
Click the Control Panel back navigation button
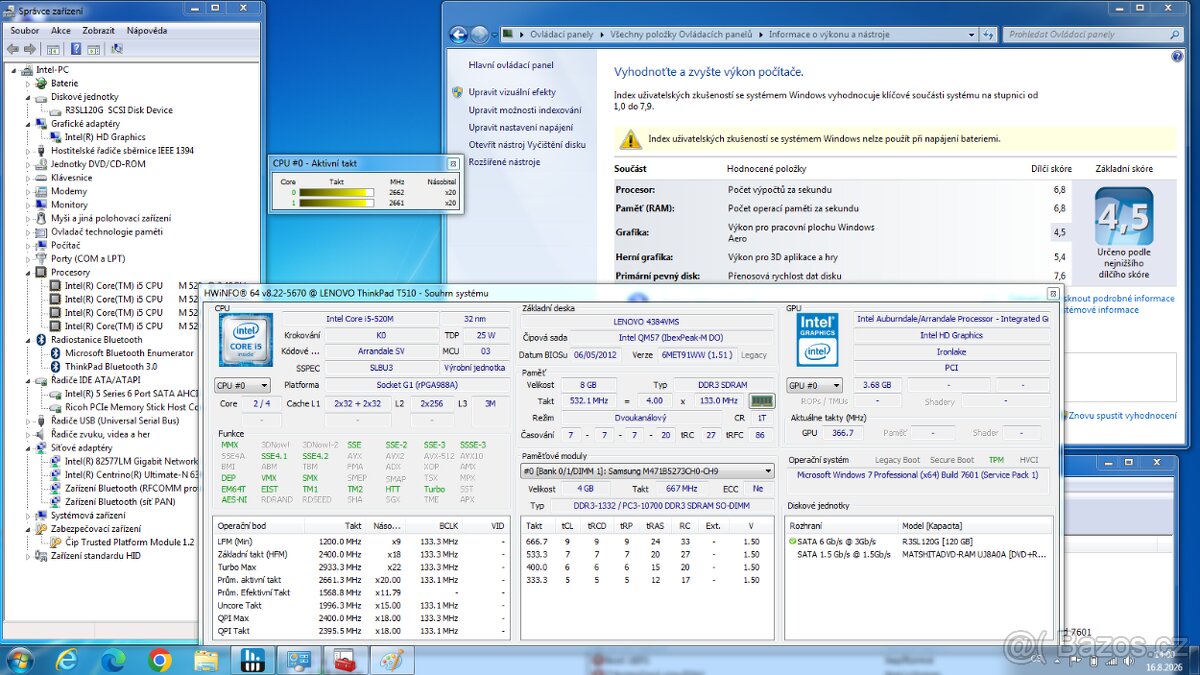pyautogui.click(x=458, y=34)
